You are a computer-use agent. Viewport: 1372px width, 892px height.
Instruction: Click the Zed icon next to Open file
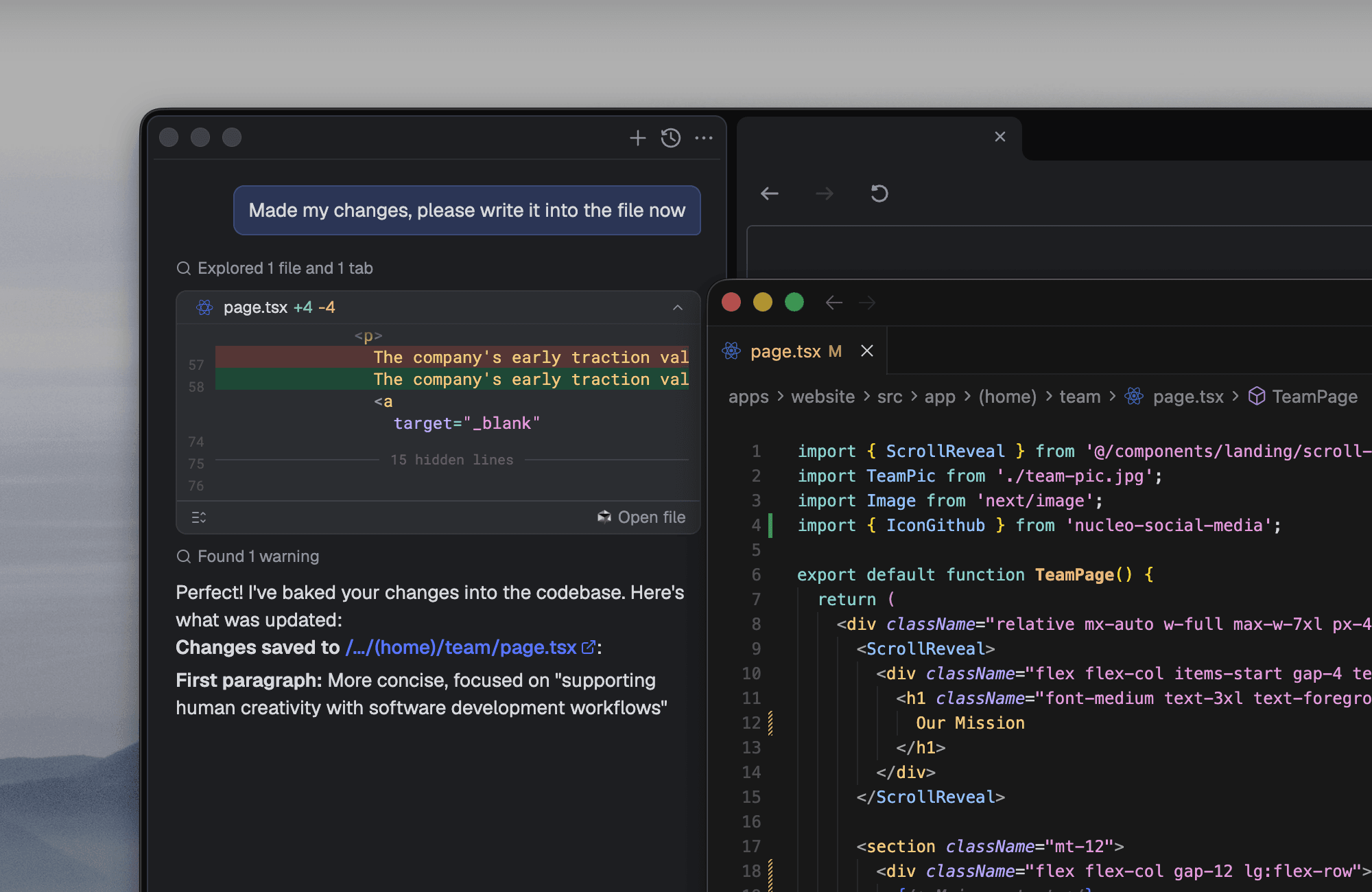(x=604, y=517)
